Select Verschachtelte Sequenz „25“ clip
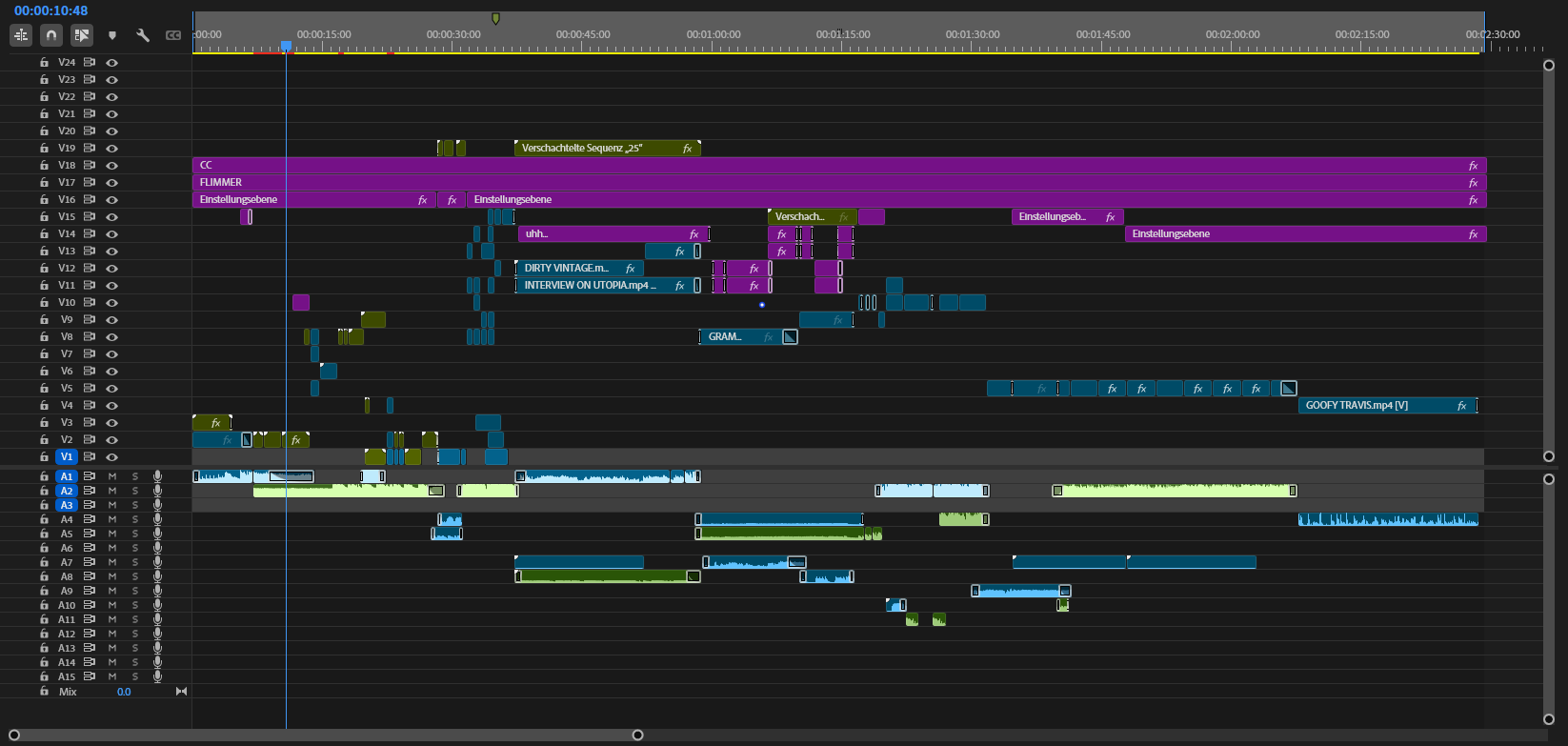Viewport: 1568px width, 746px height. [608, 148]
